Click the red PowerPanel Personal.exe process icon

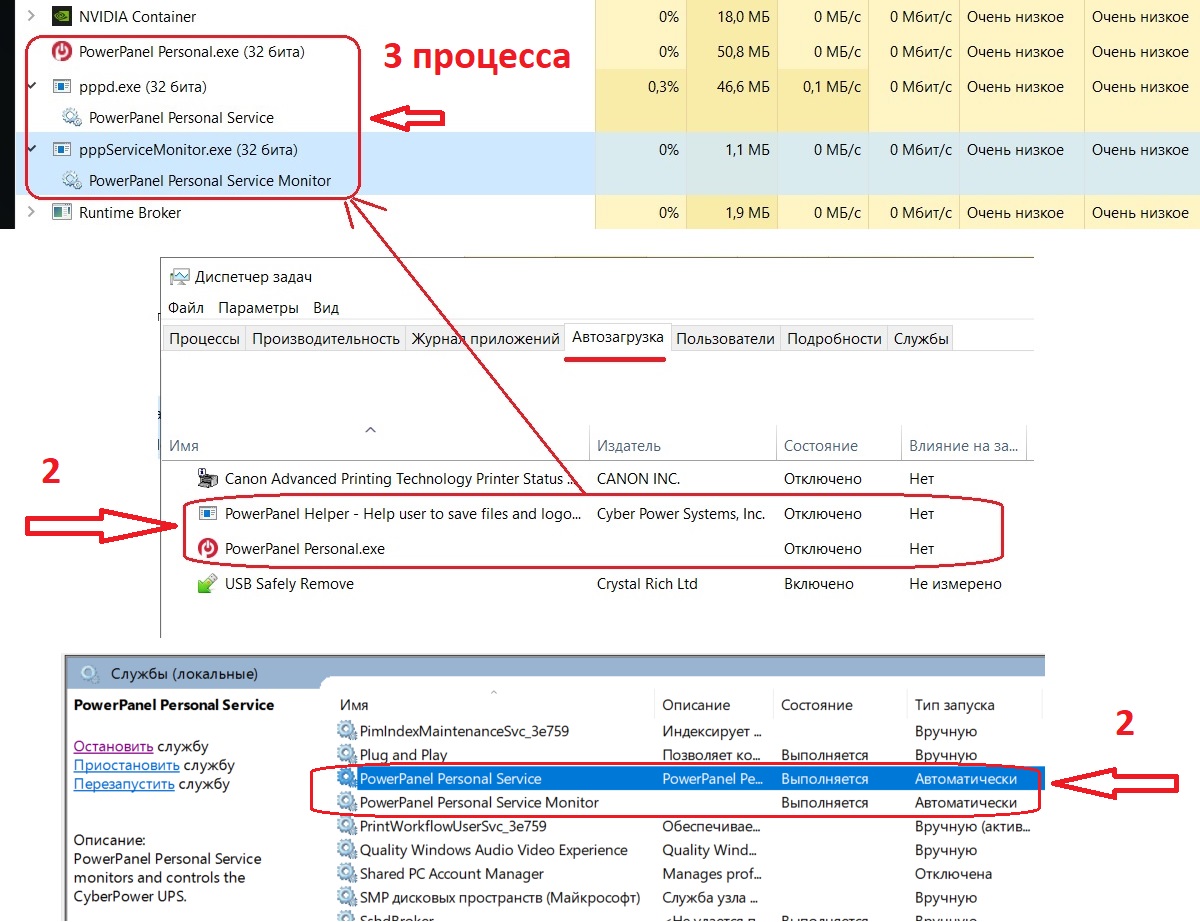coord(62,51)
